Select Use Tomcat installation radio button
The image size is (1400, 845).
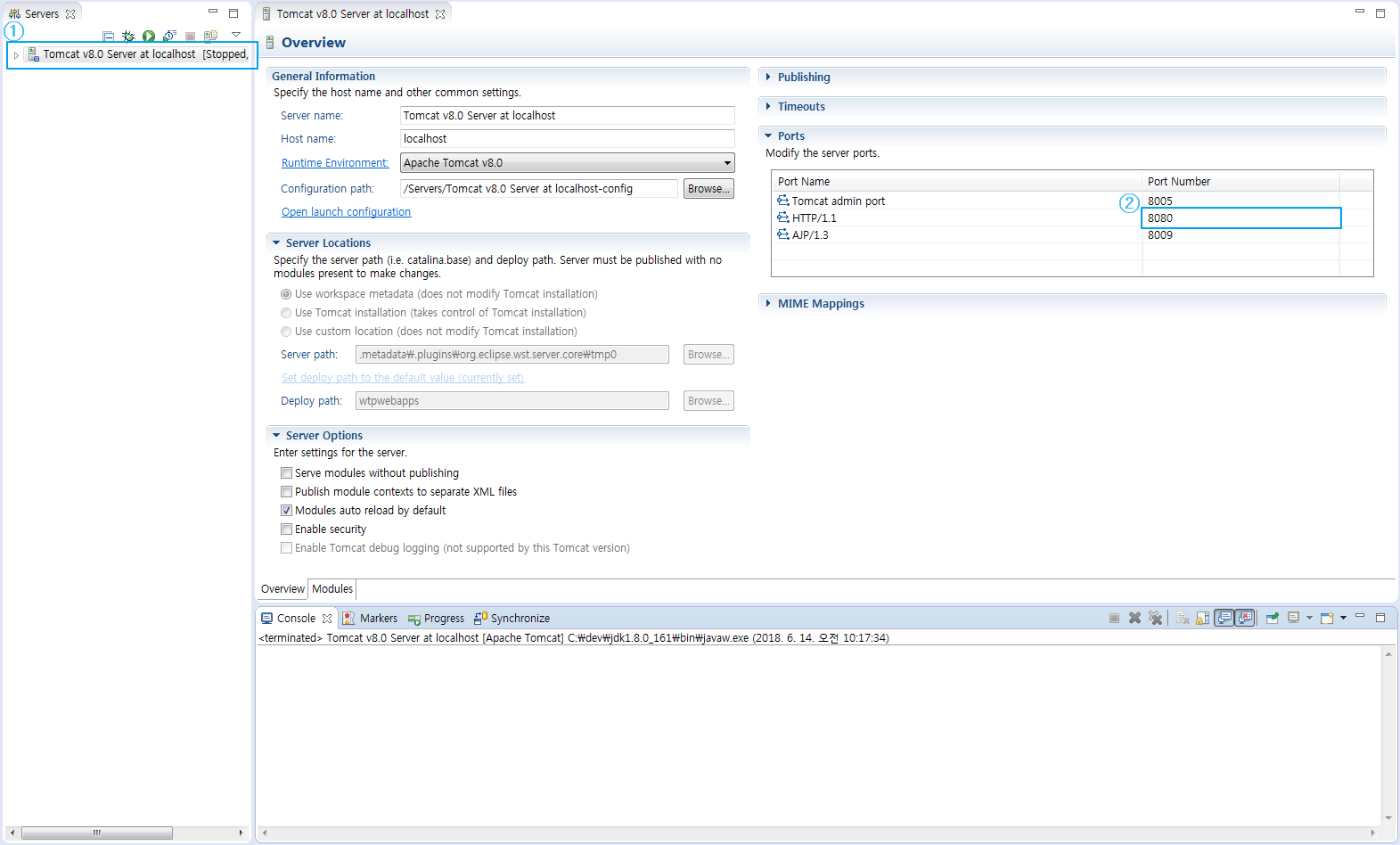286,313
